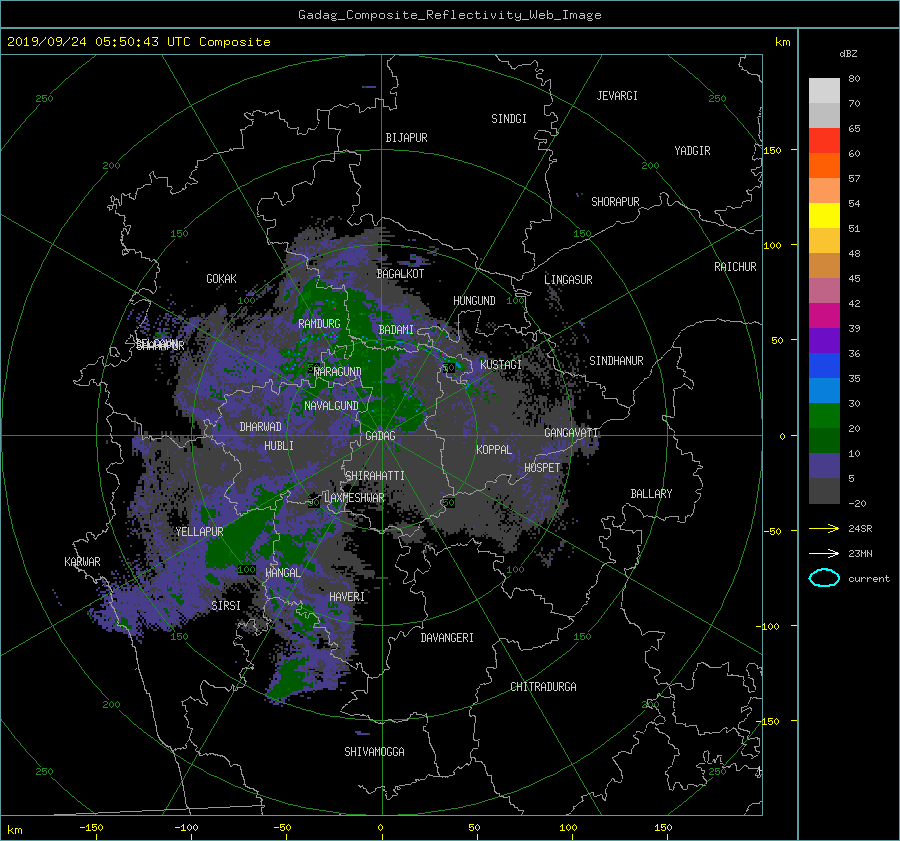This screenshot has height=841, width=900.
Task: Click the GOKAK city label
Action: click(x=221, y=279)
